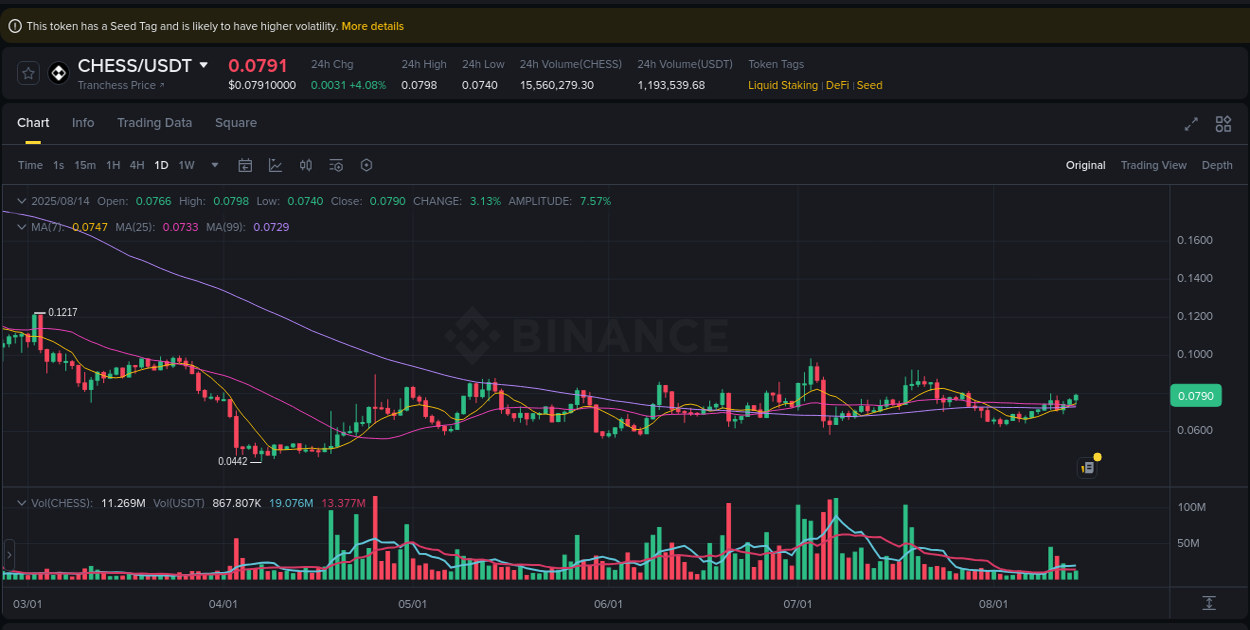This screenshot has height=630, width=1250.
Task: Open the extra timeframes dropdown arrow
Action: (213, 165)
